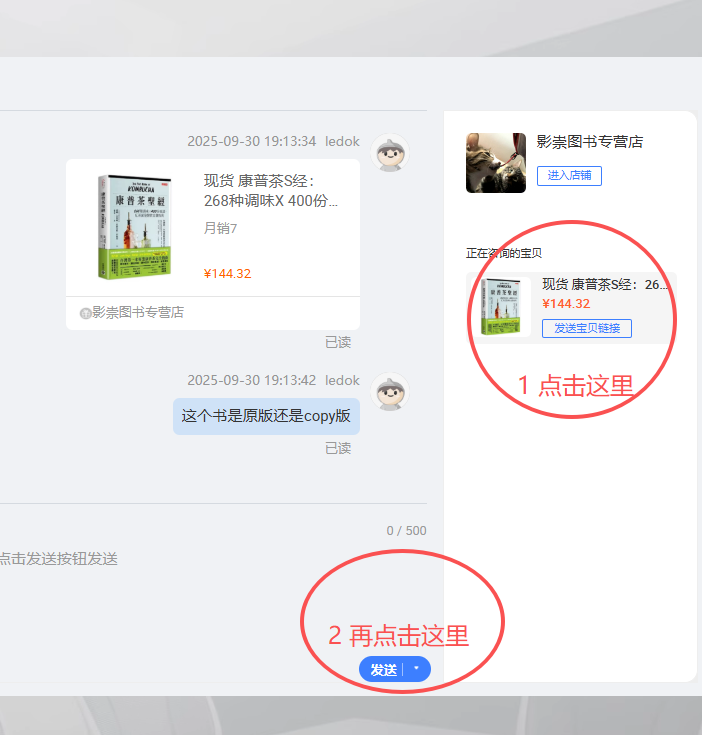The width and height of the screenshot is (702, 735).
Task: Click the 正在咨询的宝贝 heading
Action: (504, 254)
